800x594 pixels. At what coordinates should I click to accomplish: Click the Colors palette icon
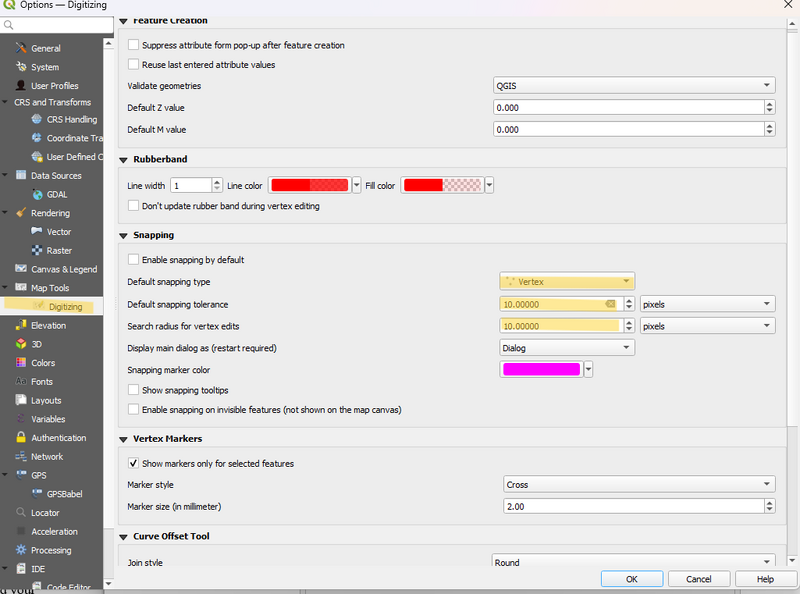pos(21,362)
